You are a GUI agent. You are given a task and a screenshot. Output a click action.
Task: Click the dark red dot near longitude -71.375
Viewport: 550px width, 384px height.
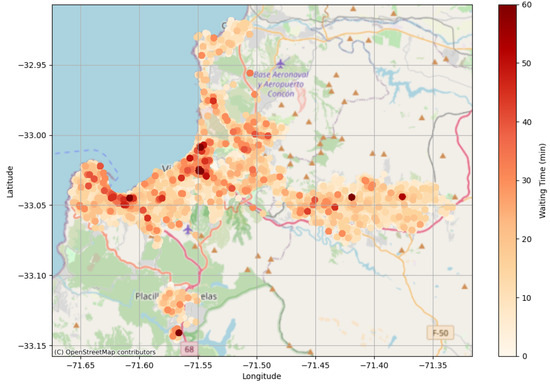(x=402, y=197)
